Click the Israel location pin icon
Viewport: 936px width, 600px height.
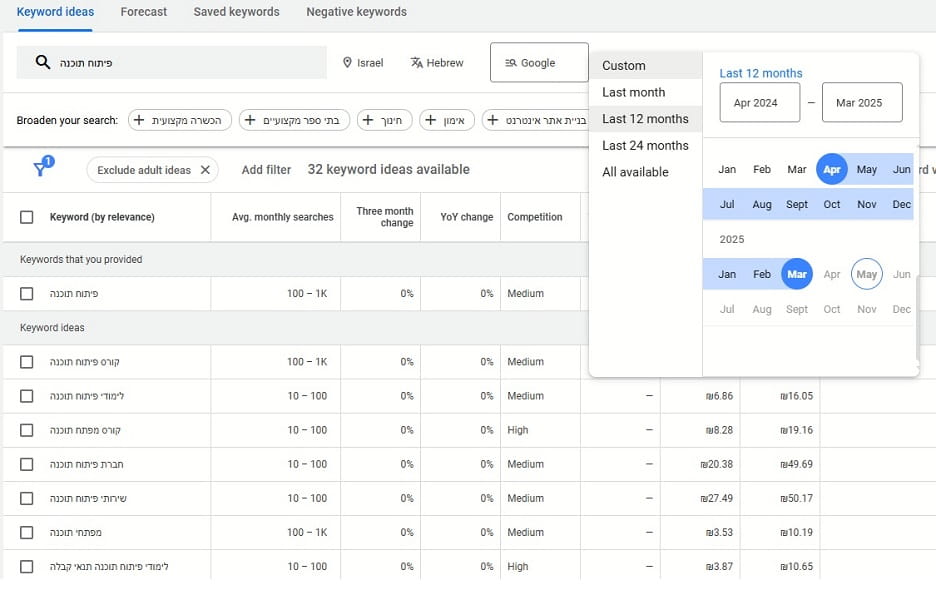347,63
